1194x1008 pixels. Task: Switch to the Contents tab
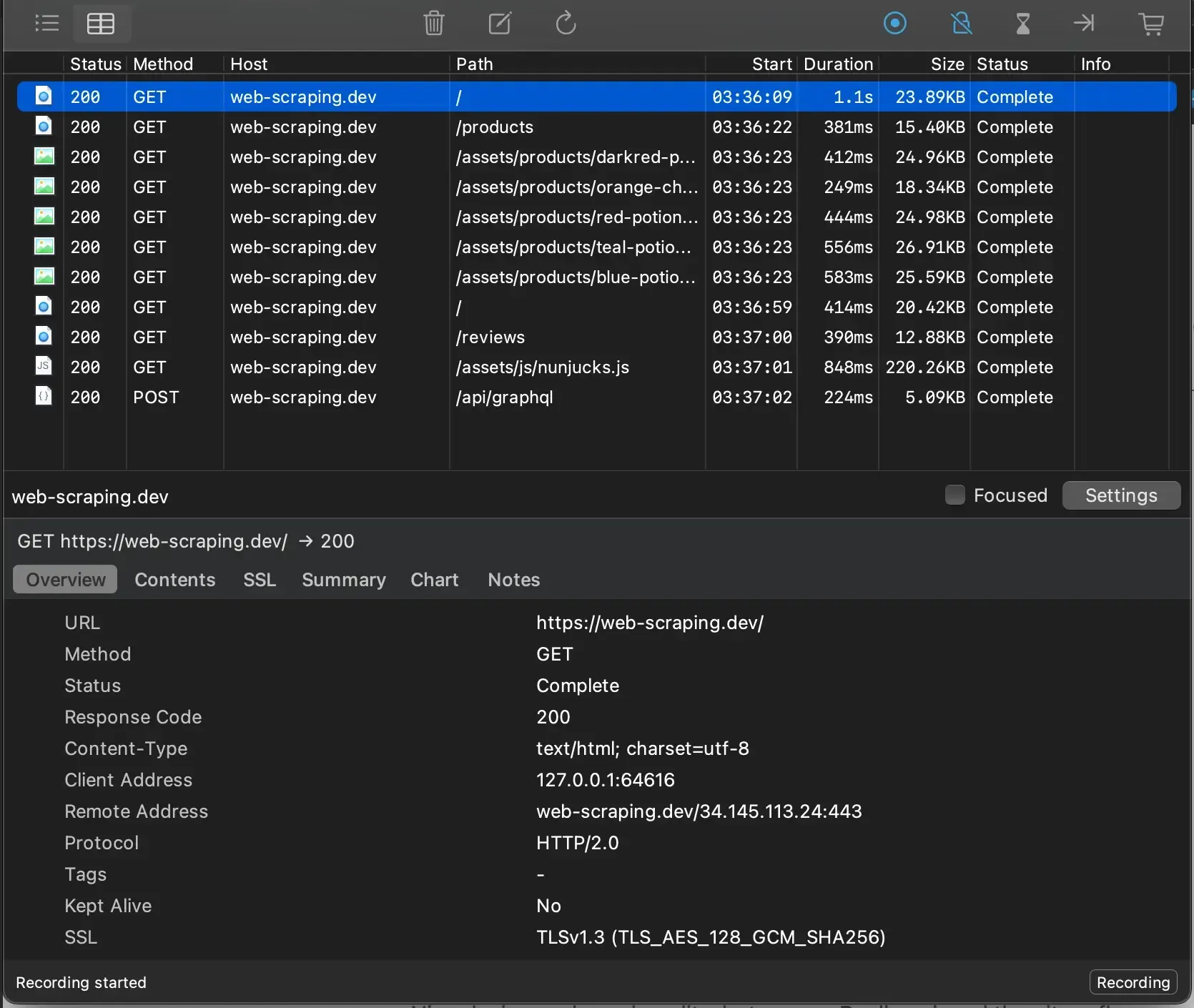tap(174, 580)
